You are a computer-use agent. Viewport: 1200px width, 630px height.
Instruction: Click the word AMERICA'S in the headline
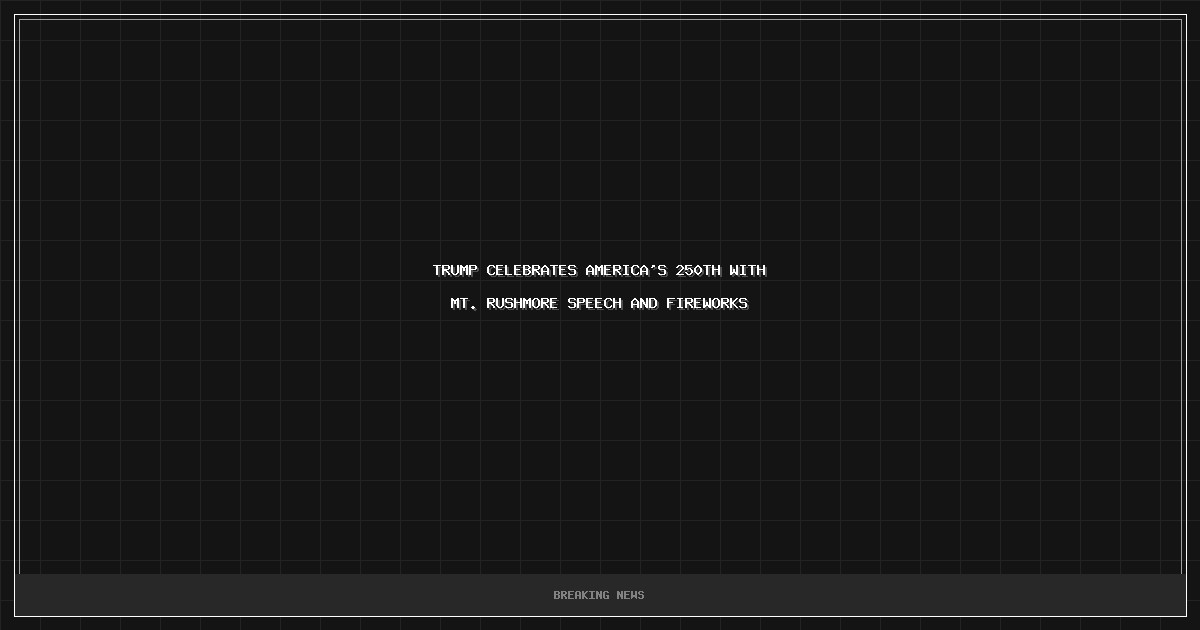pyautogui.click(x=626, y=270)
